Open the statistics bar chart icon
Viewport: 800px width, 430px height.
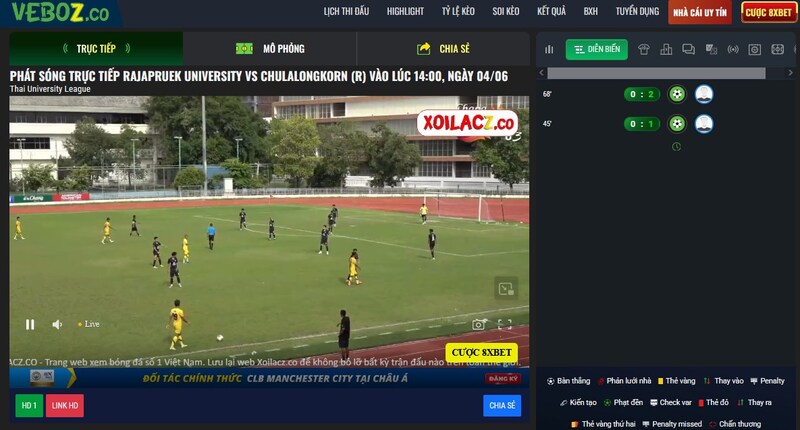coord(549,49)
